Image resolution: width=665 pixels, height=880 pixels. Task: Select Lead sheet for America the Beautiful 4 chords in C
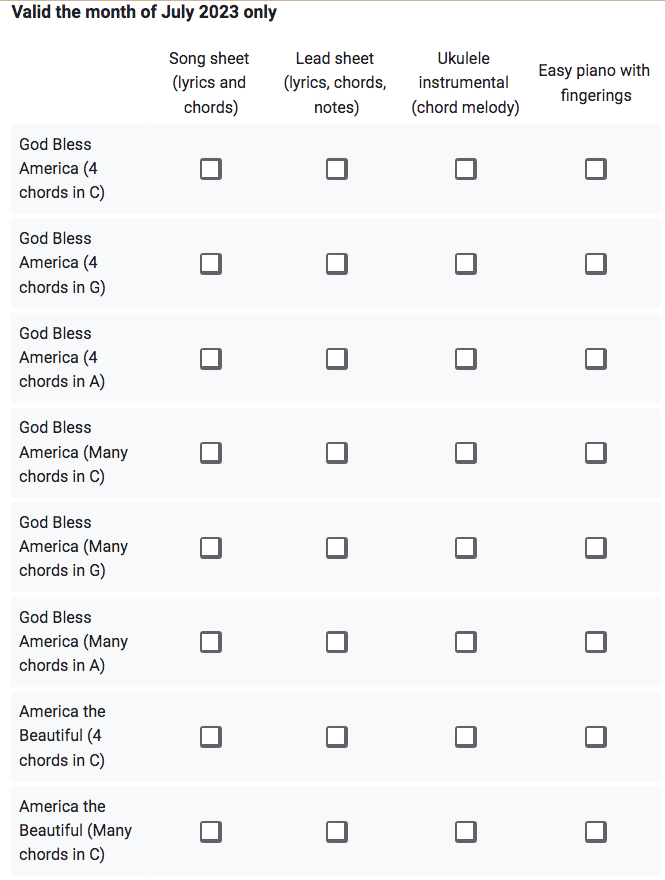tap(336, 736)
